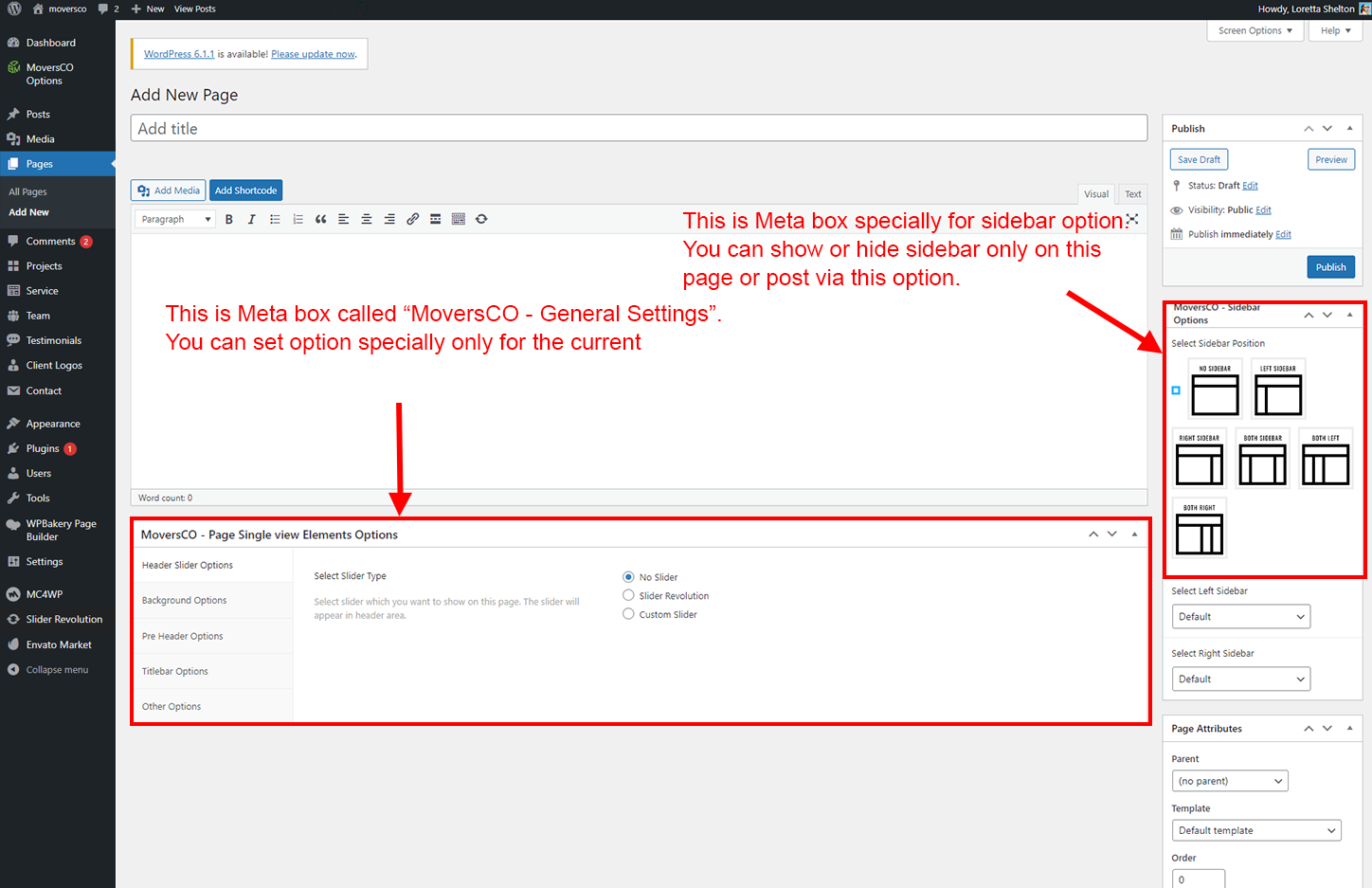Select the Left Sidebar layout thumbnail

click(1278, 389)
